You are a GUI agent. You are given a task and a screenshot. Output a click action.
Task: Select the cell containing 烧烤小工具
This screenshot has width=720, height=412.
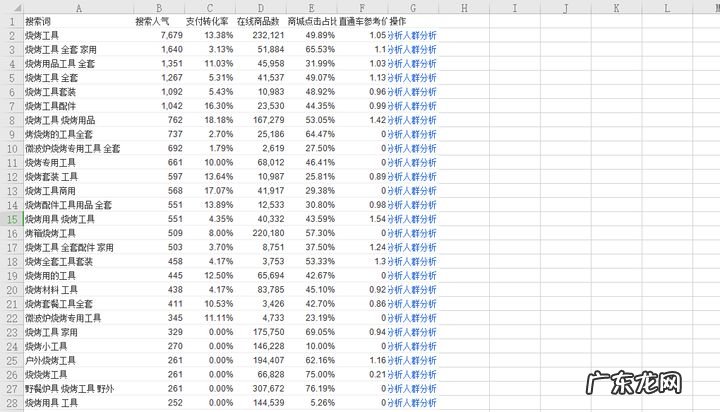coord(79,346)
